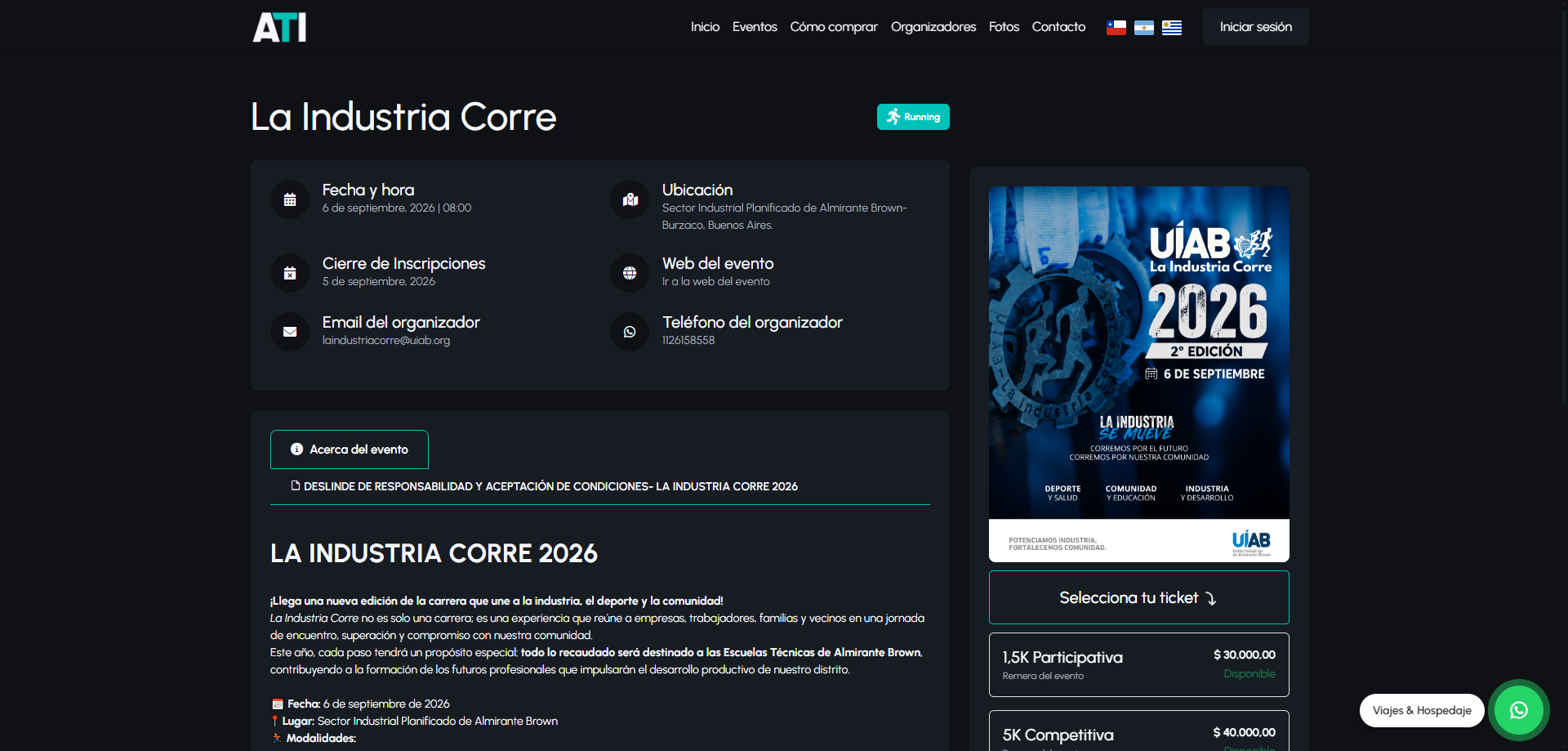1568x751 pixels.
Task: Select the Chile flag language icon
Action: (x=1116, y=28)
